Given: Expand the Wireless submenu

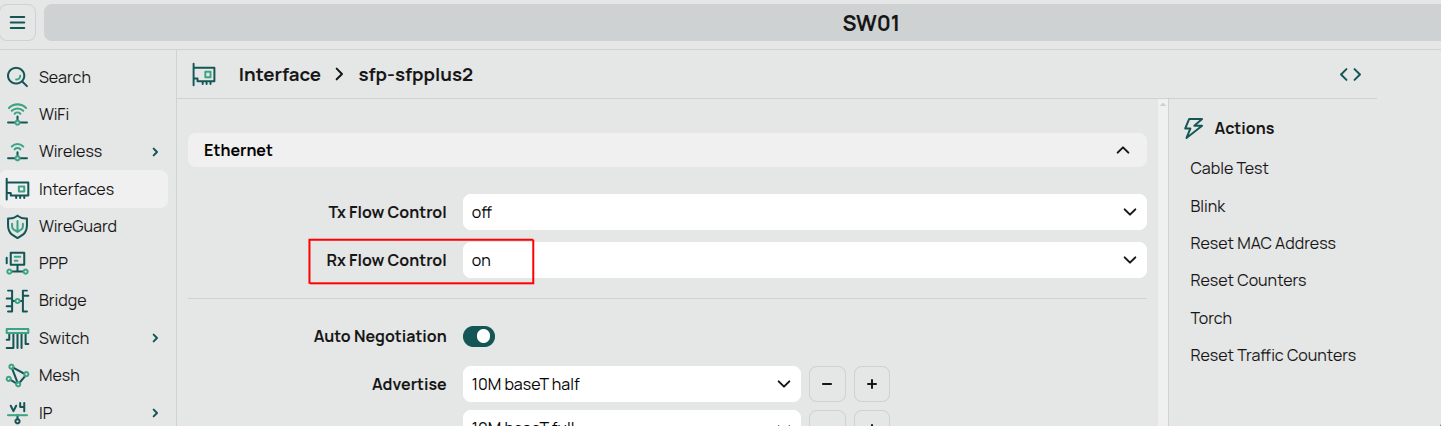Looking at the screenshot, I should (x=155, y=152).
